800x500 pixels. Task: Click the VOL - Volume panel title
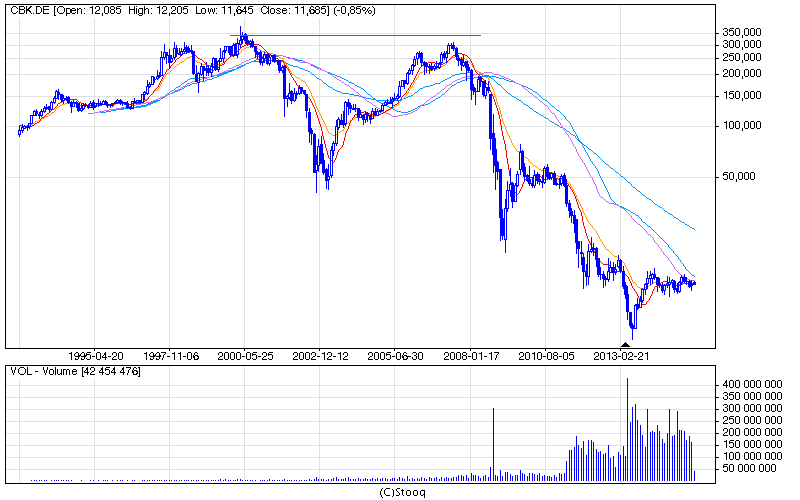(75, 371)
